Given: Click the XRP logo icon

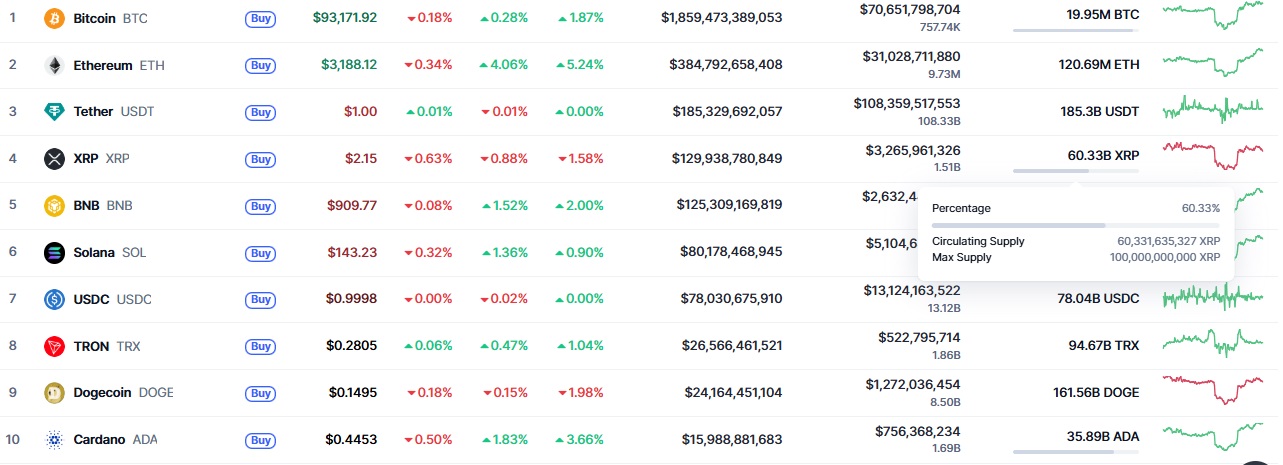Looking at the screenshot, I should pyautogui.click(x=54, y=158).
